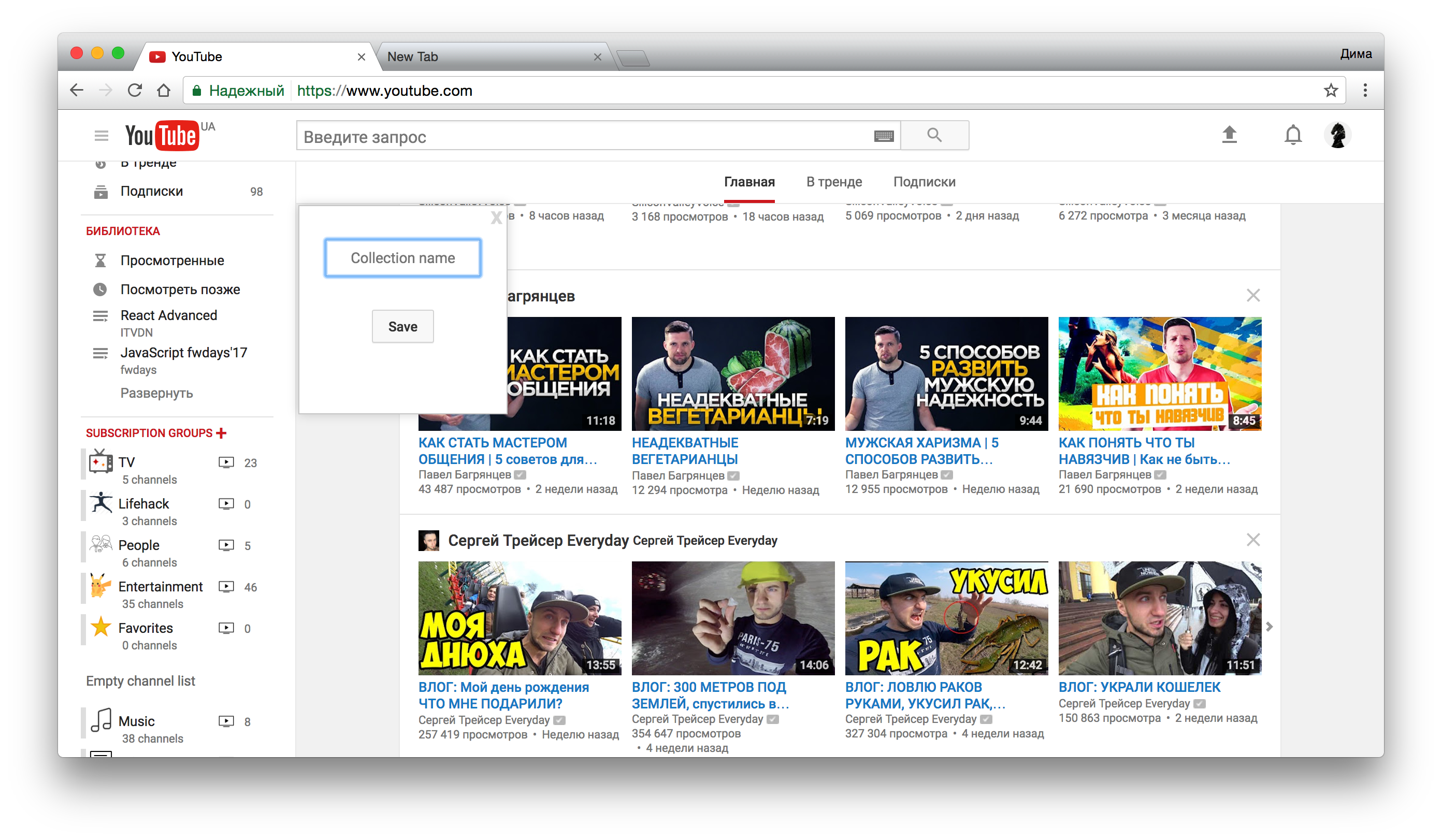The width and height of the screenshot is (1442, 840).
Task: Switch to the Подписки tab
Action: point(924,182)
